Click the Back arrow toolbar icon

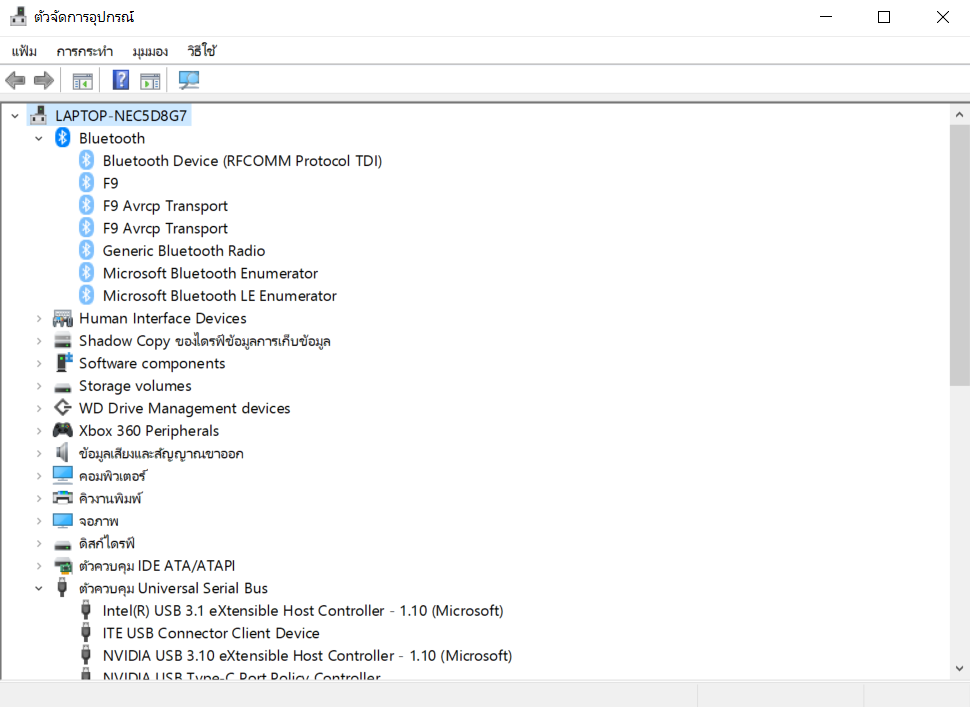(x=15, y=80)
